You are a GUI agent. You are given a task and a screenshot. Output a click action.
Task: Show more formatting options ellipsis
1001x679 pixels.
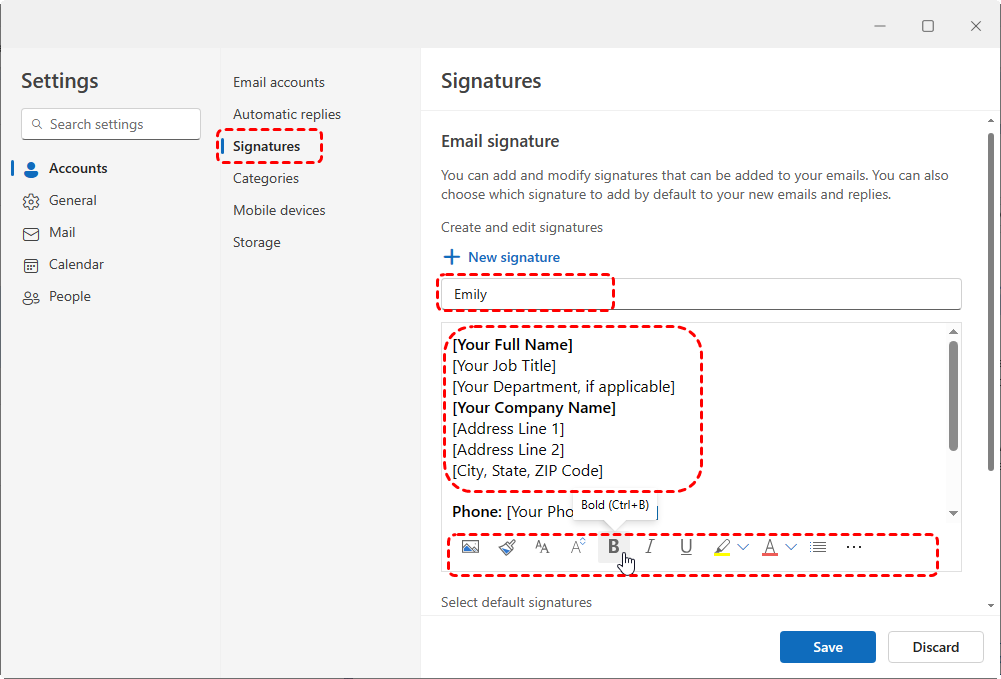point(853,547)
